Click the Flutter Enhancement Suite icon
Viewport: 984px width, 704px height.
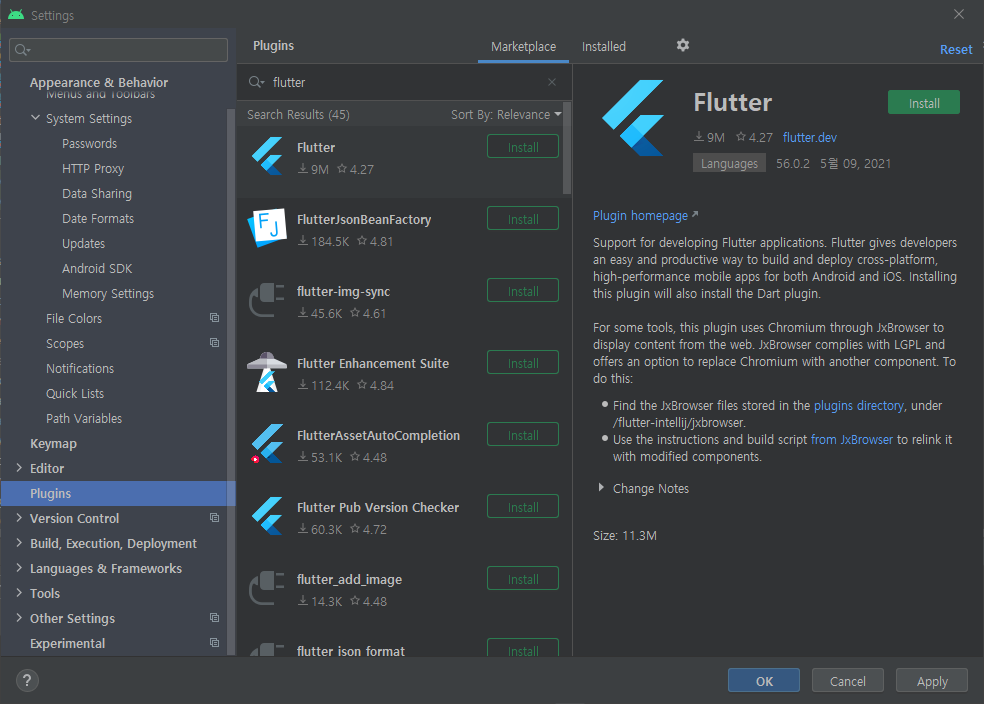[x=267, y=372]
